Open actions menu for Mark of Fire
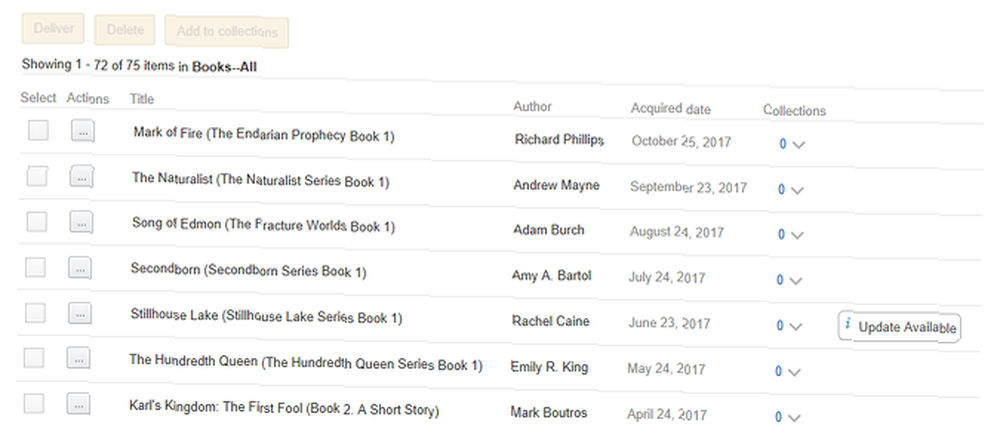Image resolution: width=1000 pixels, height=444 pixels. [x=83, y=131]
